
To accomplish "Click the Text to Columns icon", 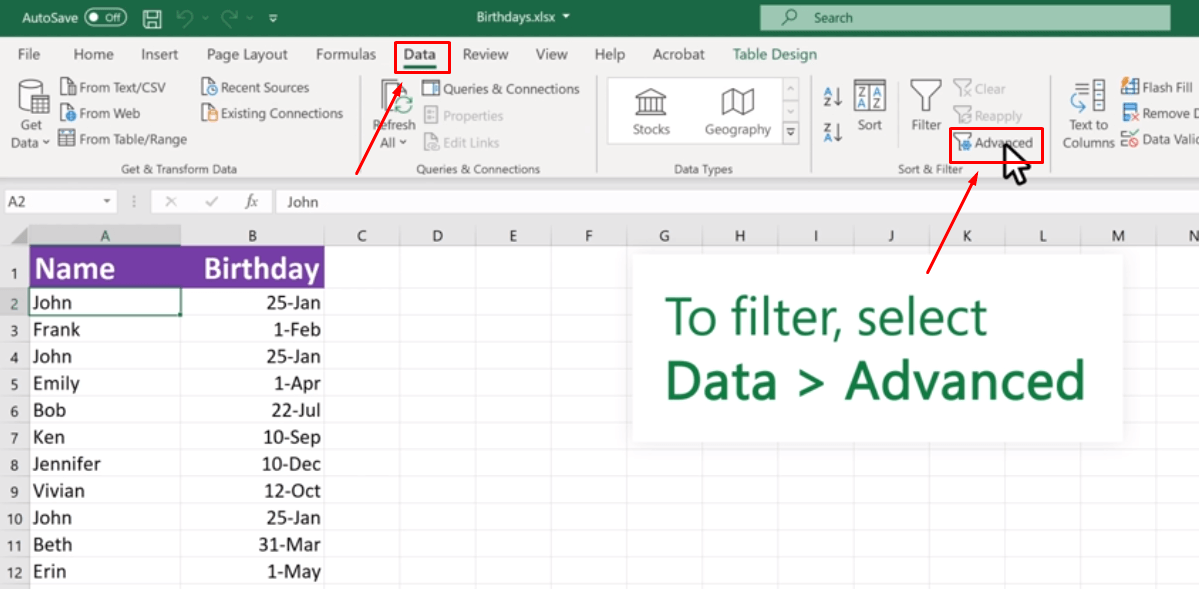I will click(1087, 100).
